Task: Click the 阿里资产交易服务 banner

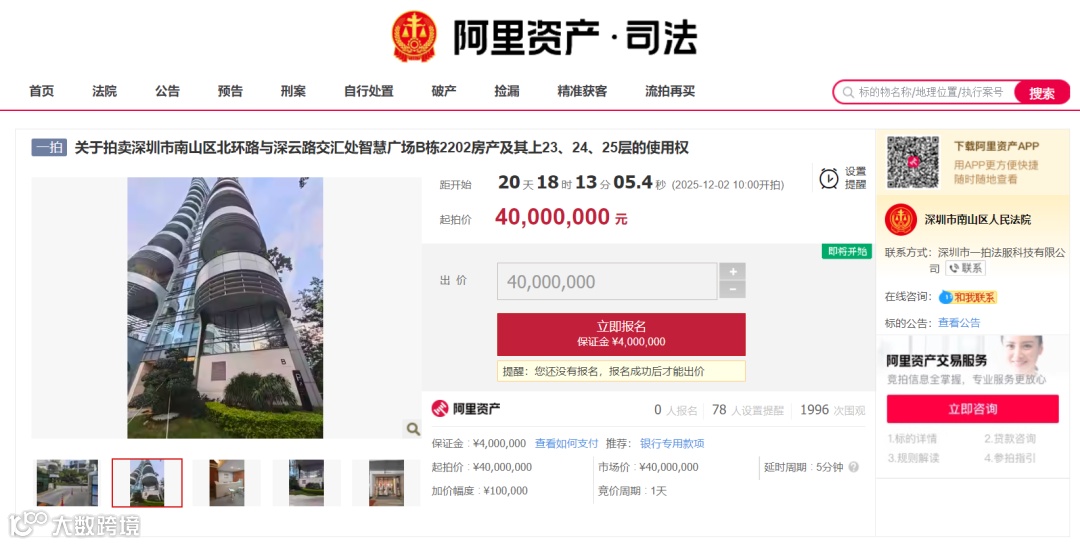Action: pos(973,361)
